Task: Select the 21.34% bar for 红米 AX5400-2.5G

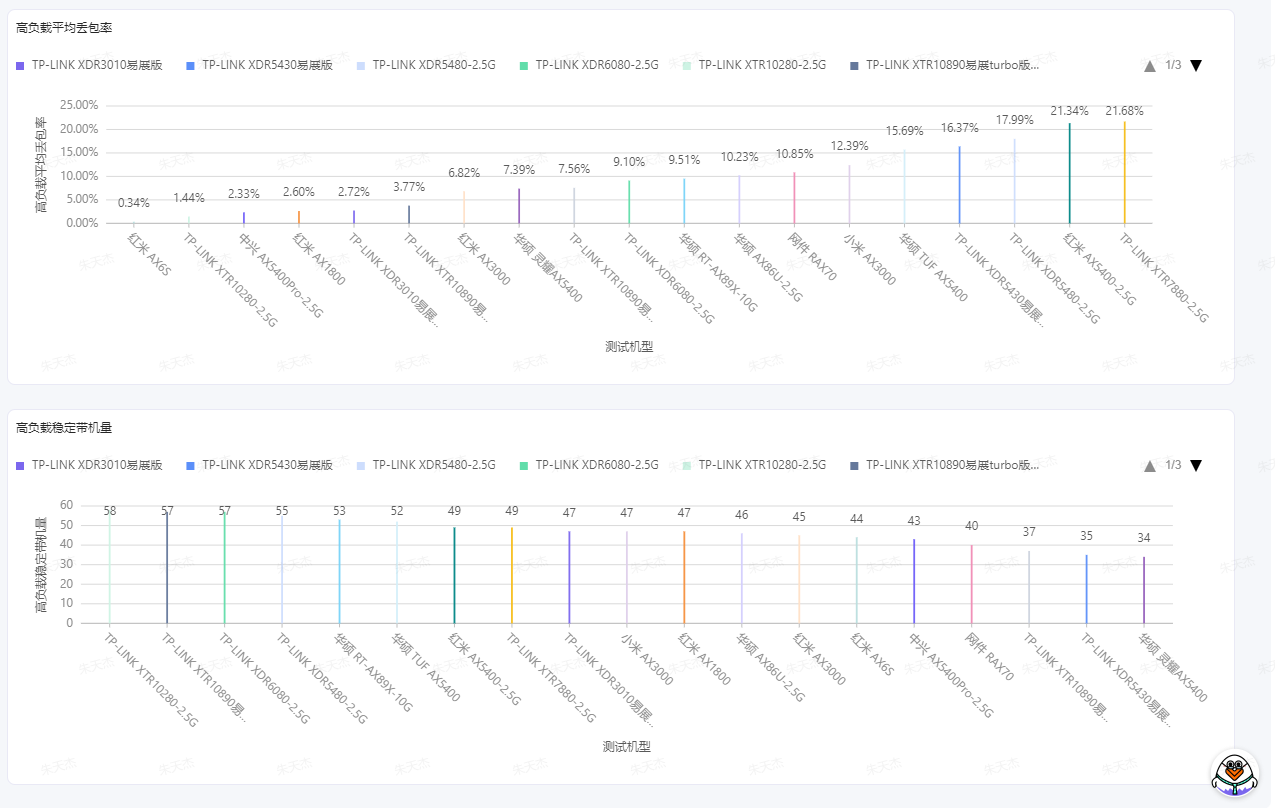Action: [x=1069, y=173]
